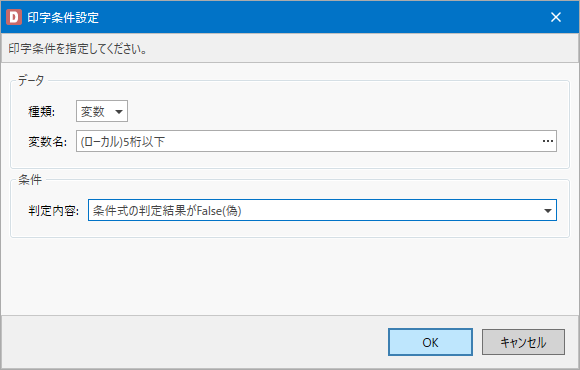Click the 印字条件を指定してください instruction text
The width and height of the screenshot is (580, 370).
tap(77, 49)
